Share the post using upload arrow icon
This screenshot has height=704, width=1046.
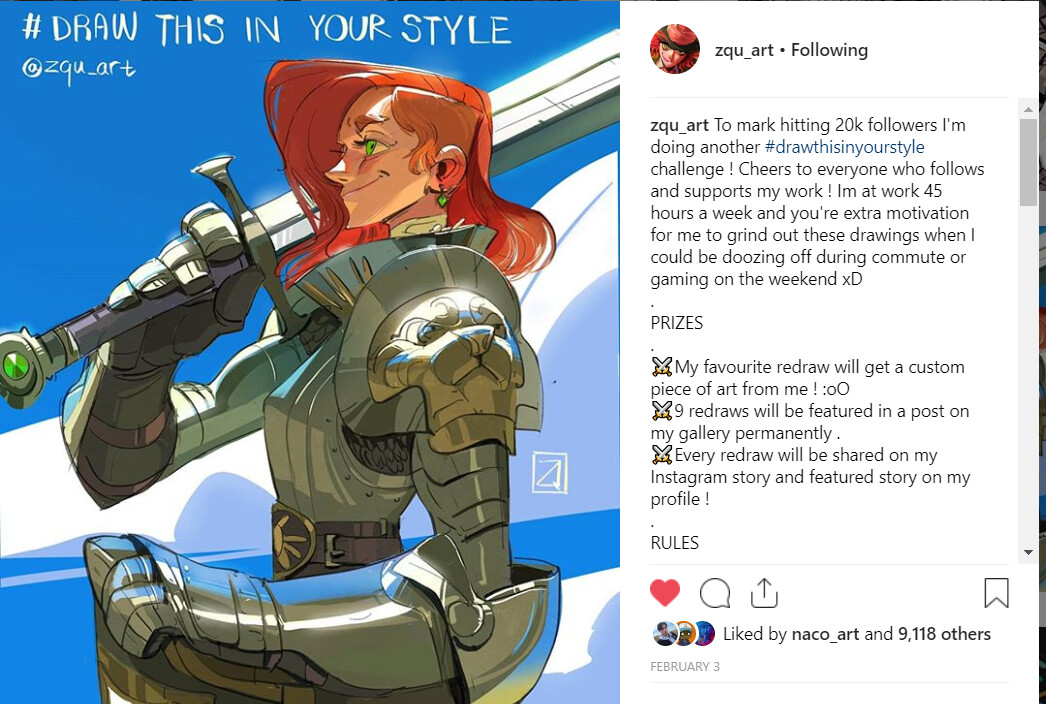(764, 593)
